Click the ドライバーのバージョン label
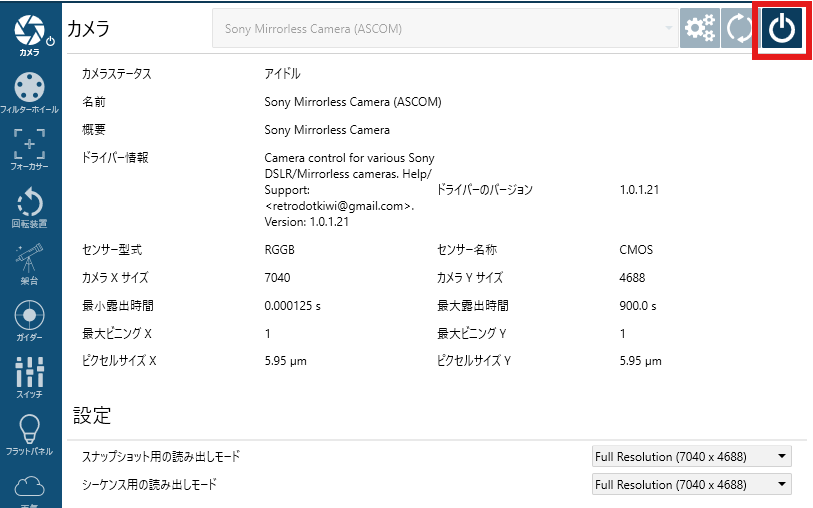This screenshot has width=813, height=508. click(485, 190)
